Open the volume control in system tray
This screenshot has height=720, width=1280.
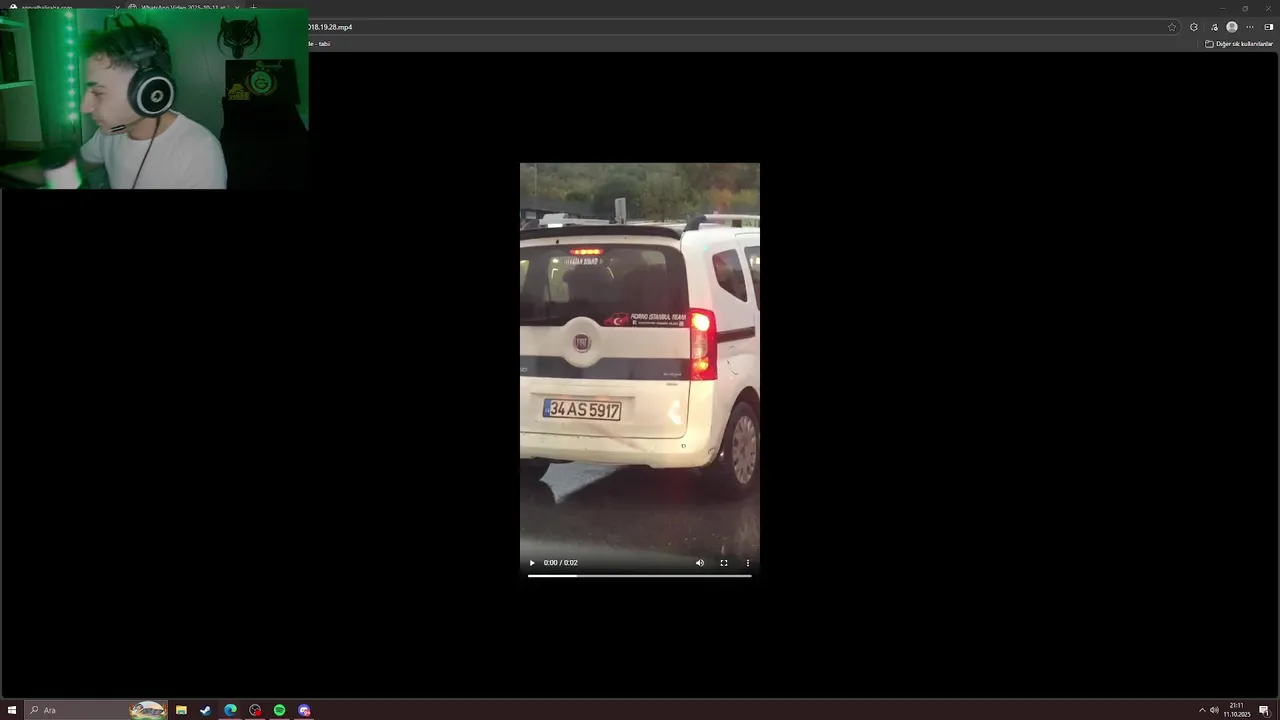click(1215, 710)
